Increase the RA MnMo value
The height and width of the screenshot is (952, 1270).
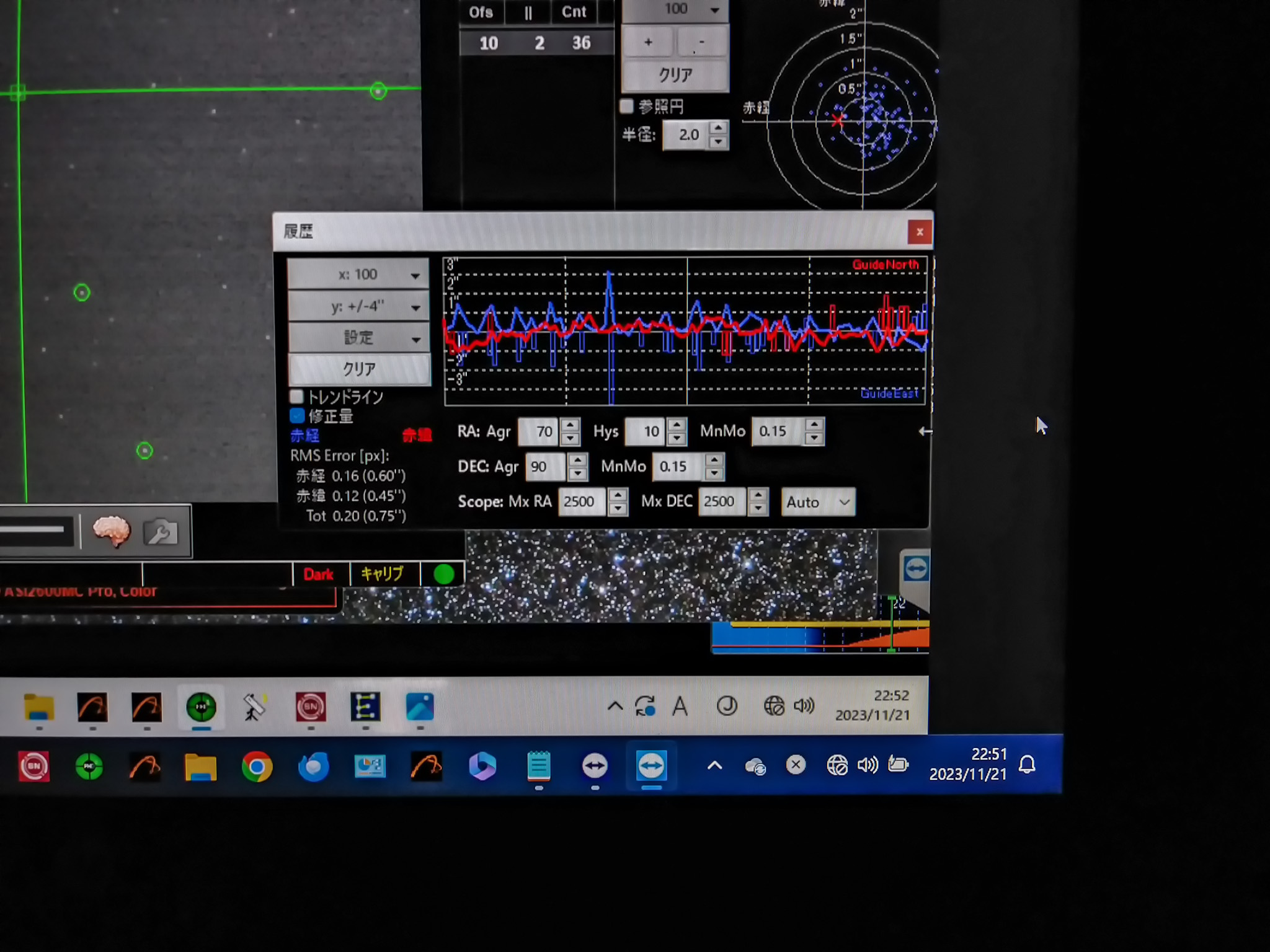814,425
